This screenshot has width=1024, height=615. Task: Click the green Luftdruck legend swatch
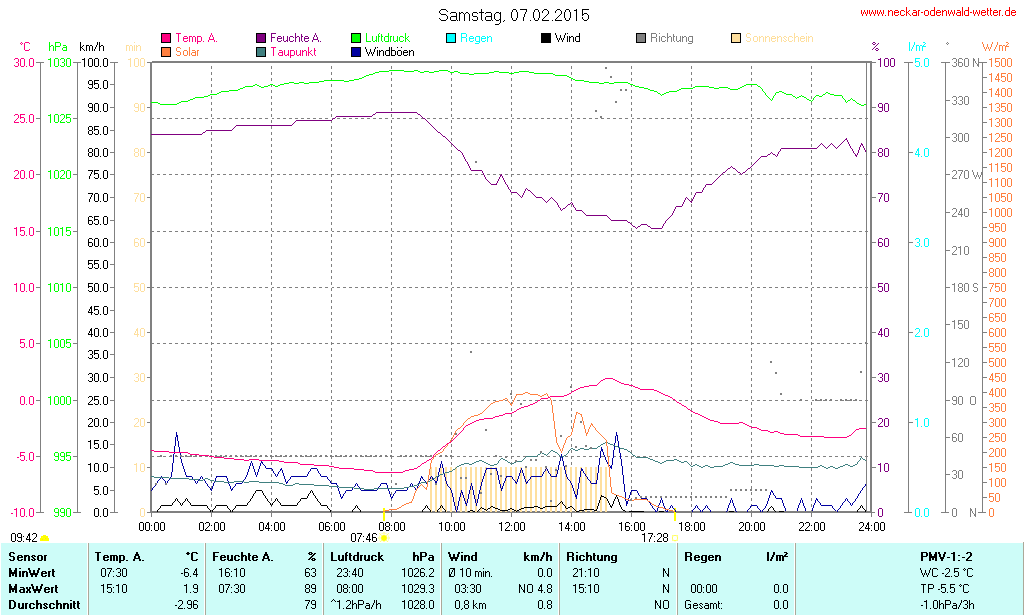[x=356, y=38]
